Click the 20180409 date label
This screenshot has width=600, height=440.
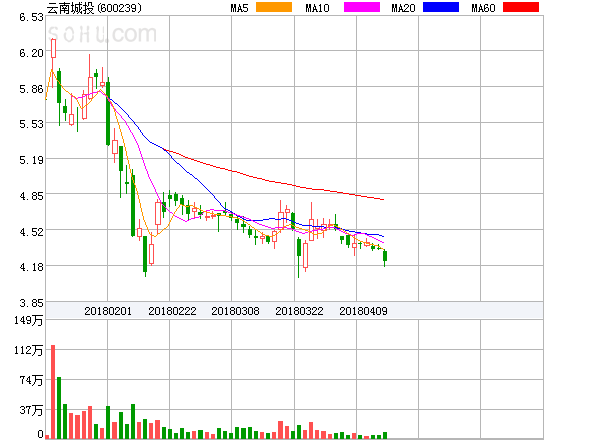click(363, 311)
